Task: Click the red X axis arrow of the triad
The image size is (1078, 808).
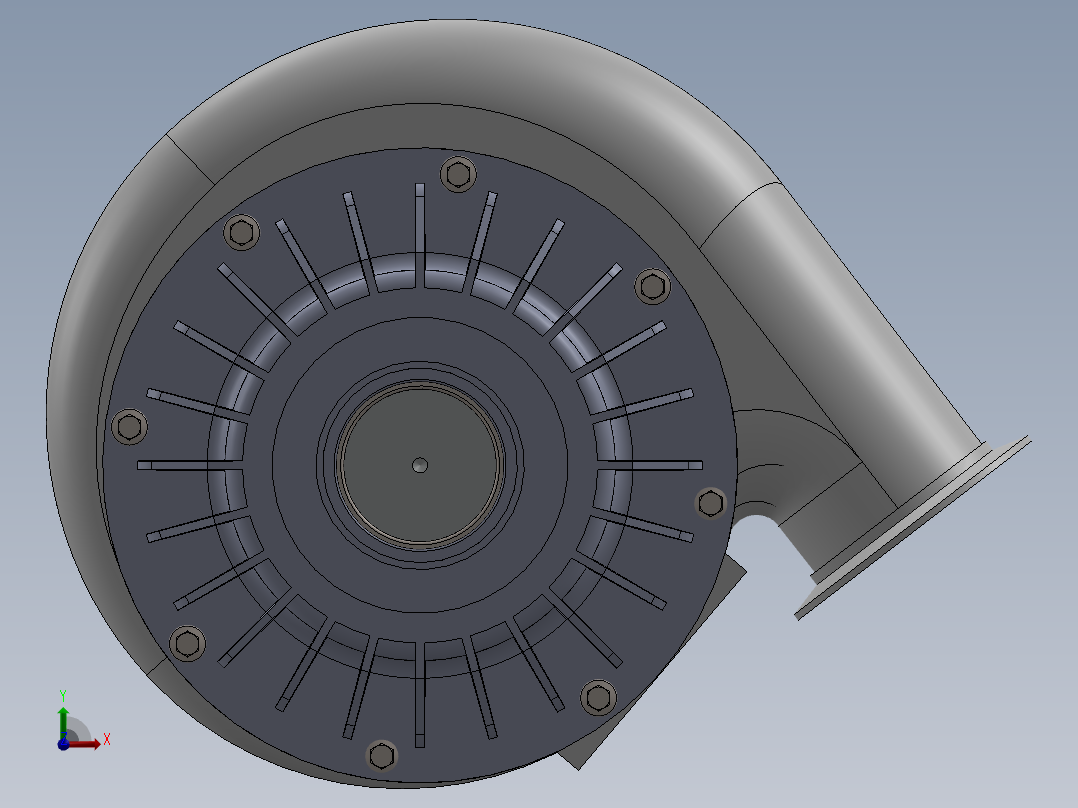Action: pyautogui.click(x=86, y=744)
